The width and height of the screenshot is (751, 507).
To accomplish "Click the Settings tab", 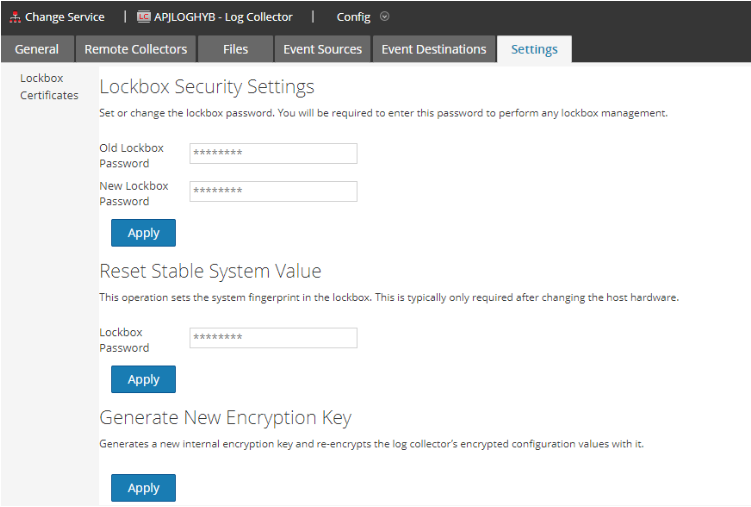I will (x=534, y=50).
